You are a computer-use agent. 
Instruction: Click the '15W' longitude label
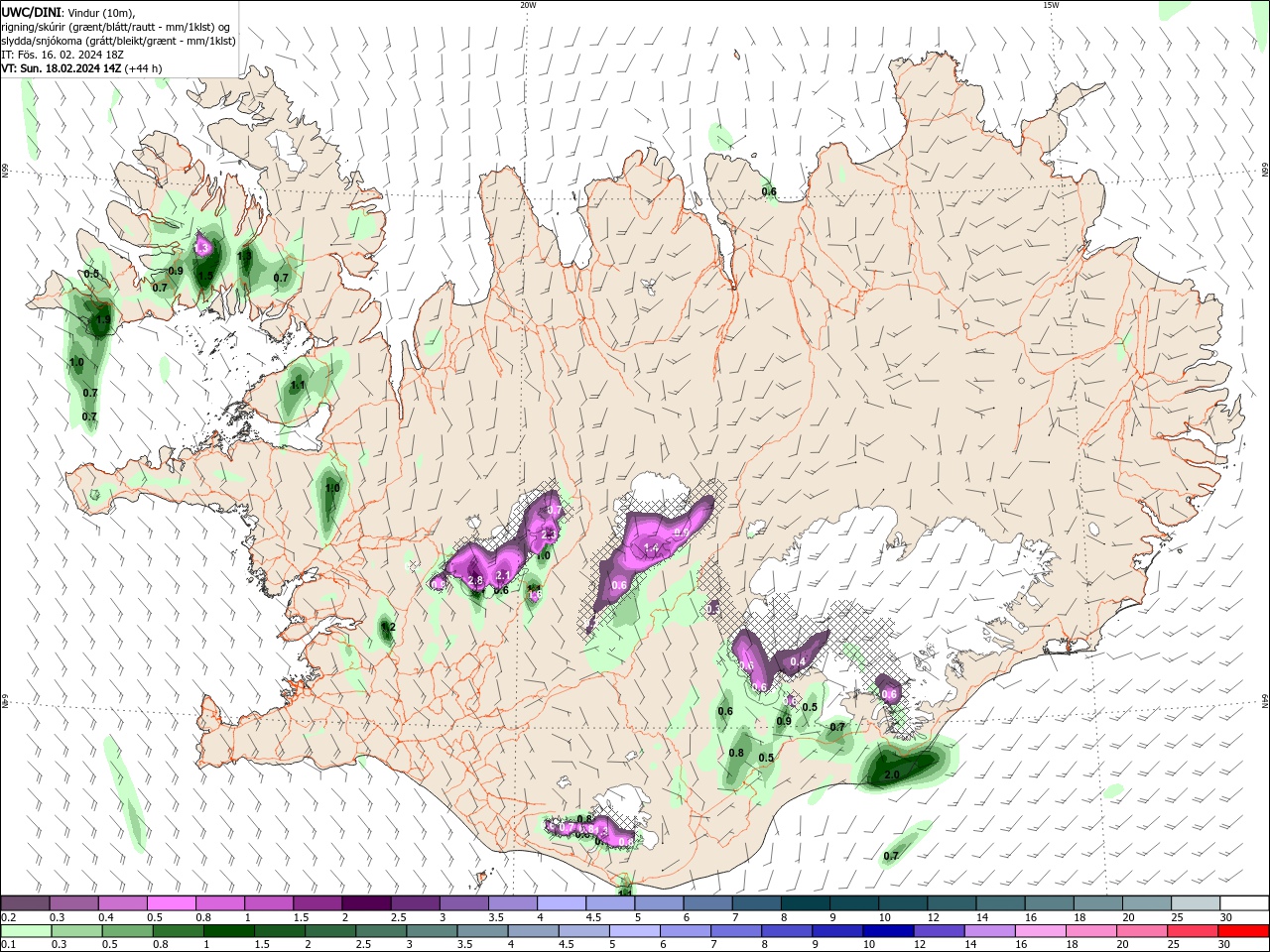point(1051,5)
